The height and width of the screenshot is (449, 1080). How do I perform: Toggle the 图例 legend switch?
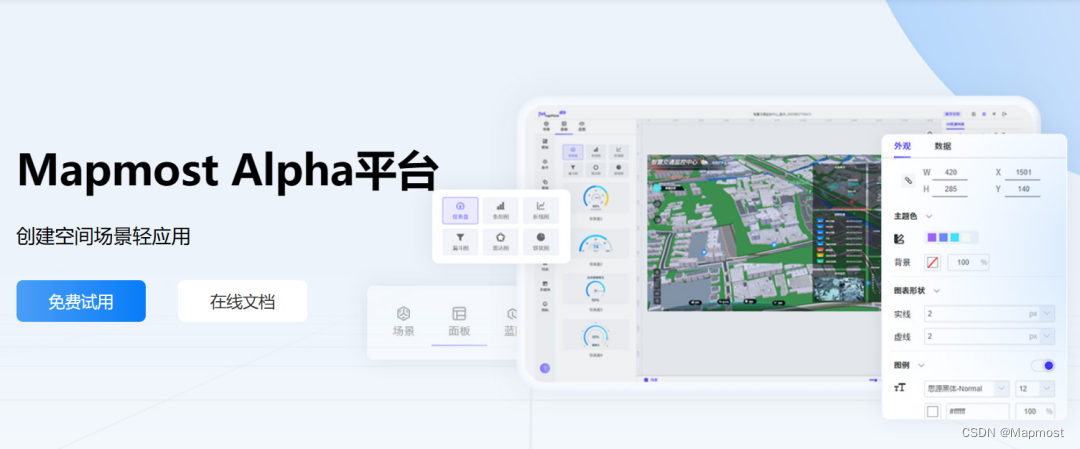point(1043,366)
